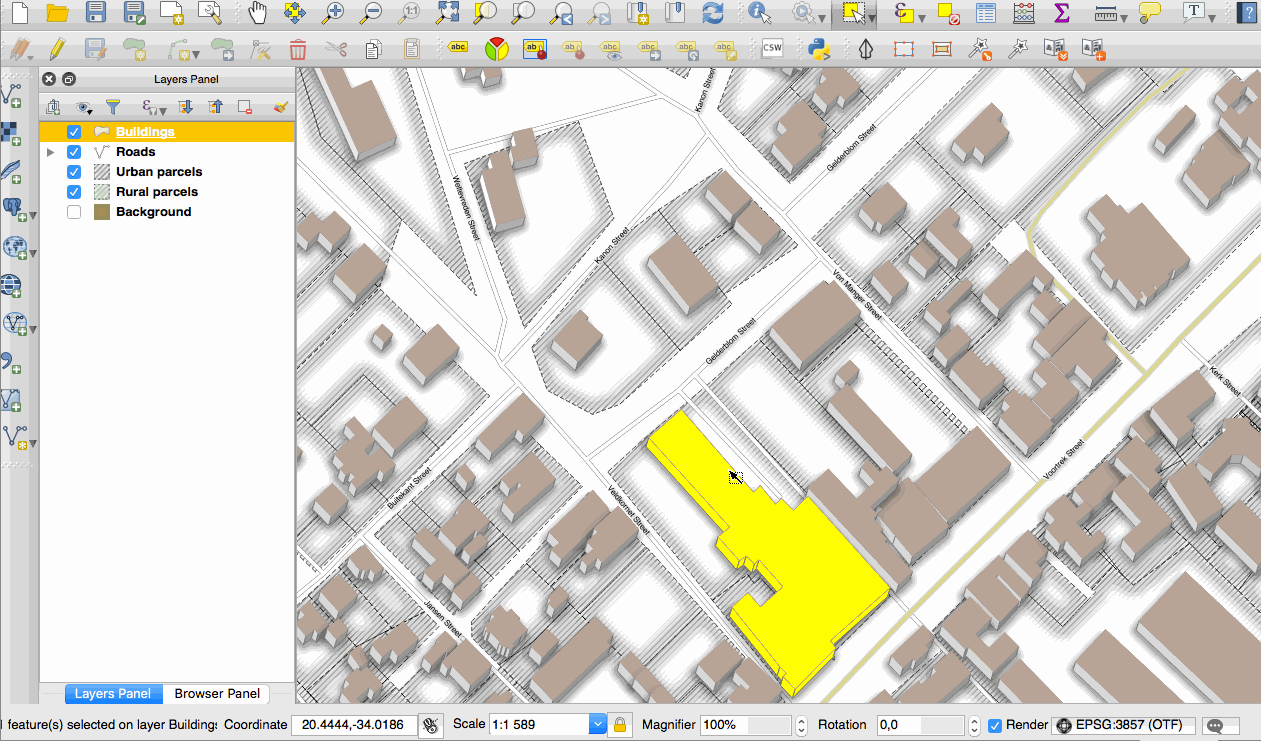Click the Zoom In magnifier tool
This screenshot has height=741, width=1261.
coord(332,13)
